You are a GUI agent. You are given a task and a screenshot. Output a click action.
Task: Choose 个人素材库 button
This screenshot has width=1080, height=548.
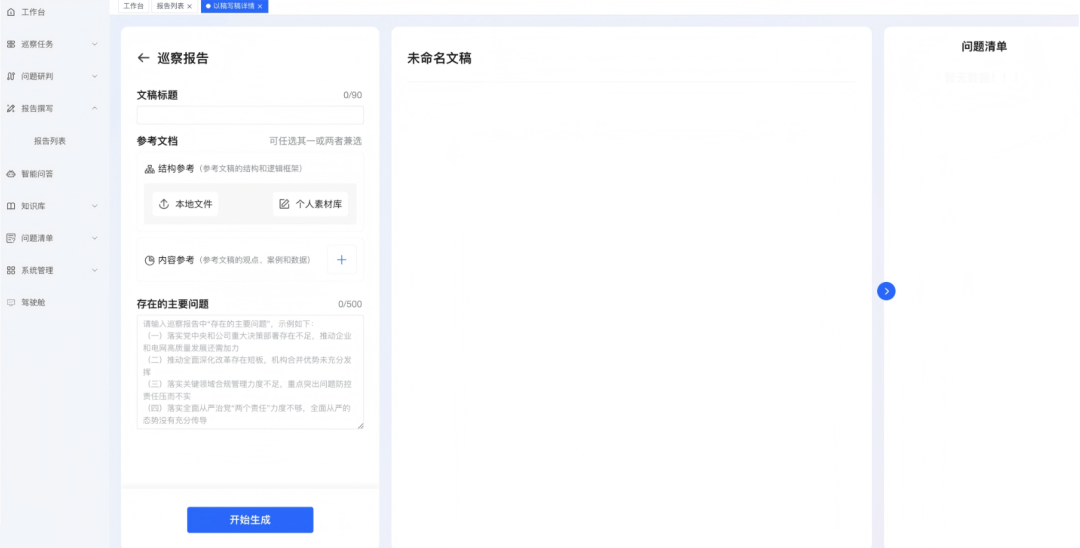(x=311, y=204)
